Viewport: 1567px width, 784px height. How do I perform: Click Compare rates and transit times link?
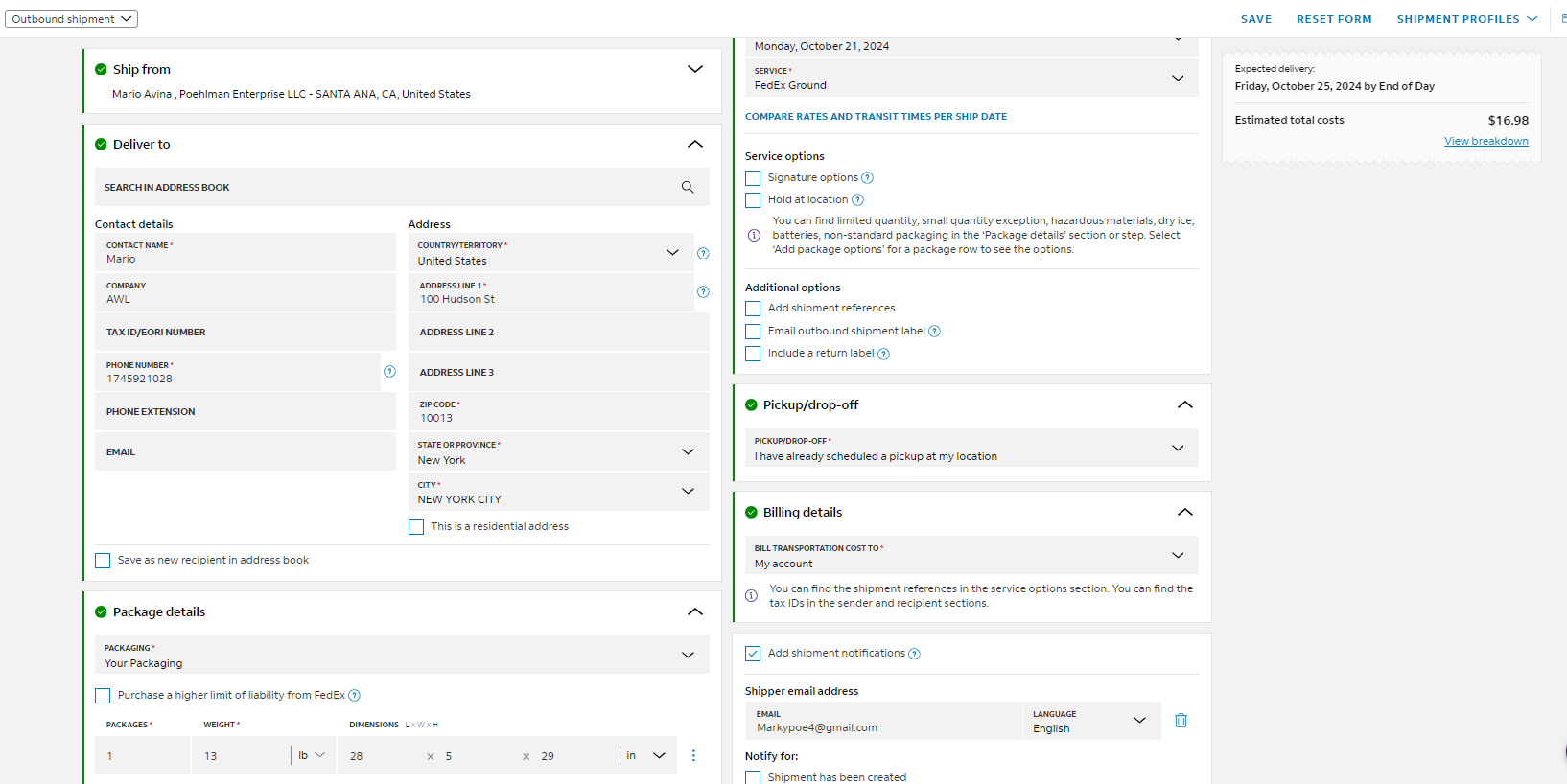coord(876,117)
